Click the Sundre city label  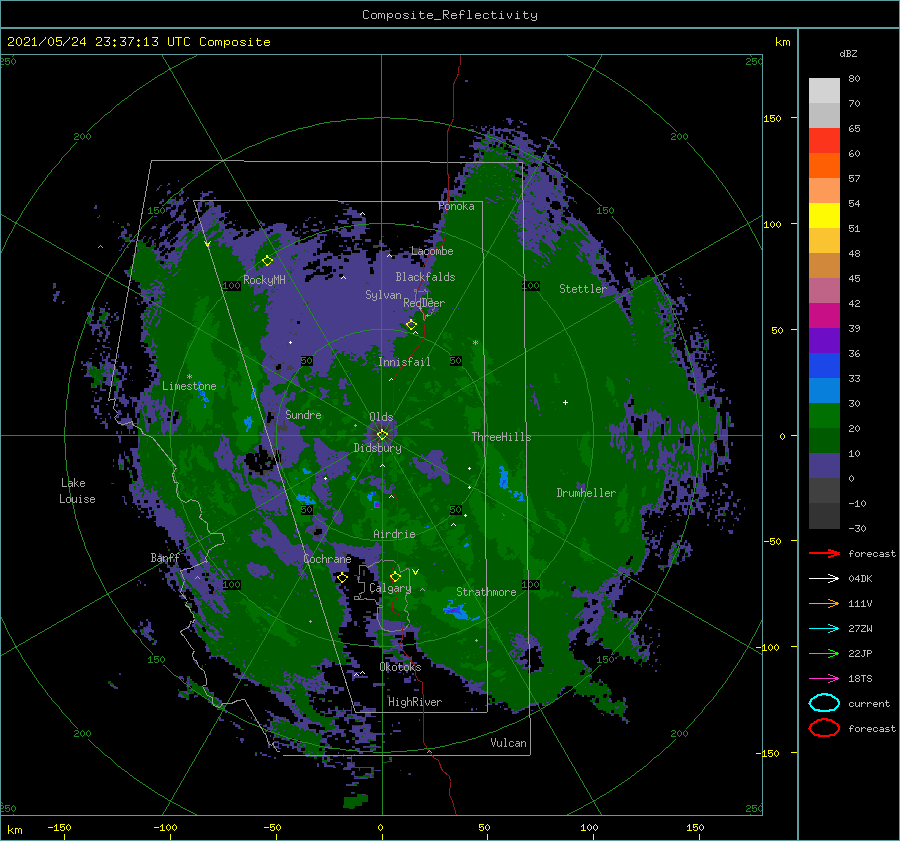click(x=303, y=414)
